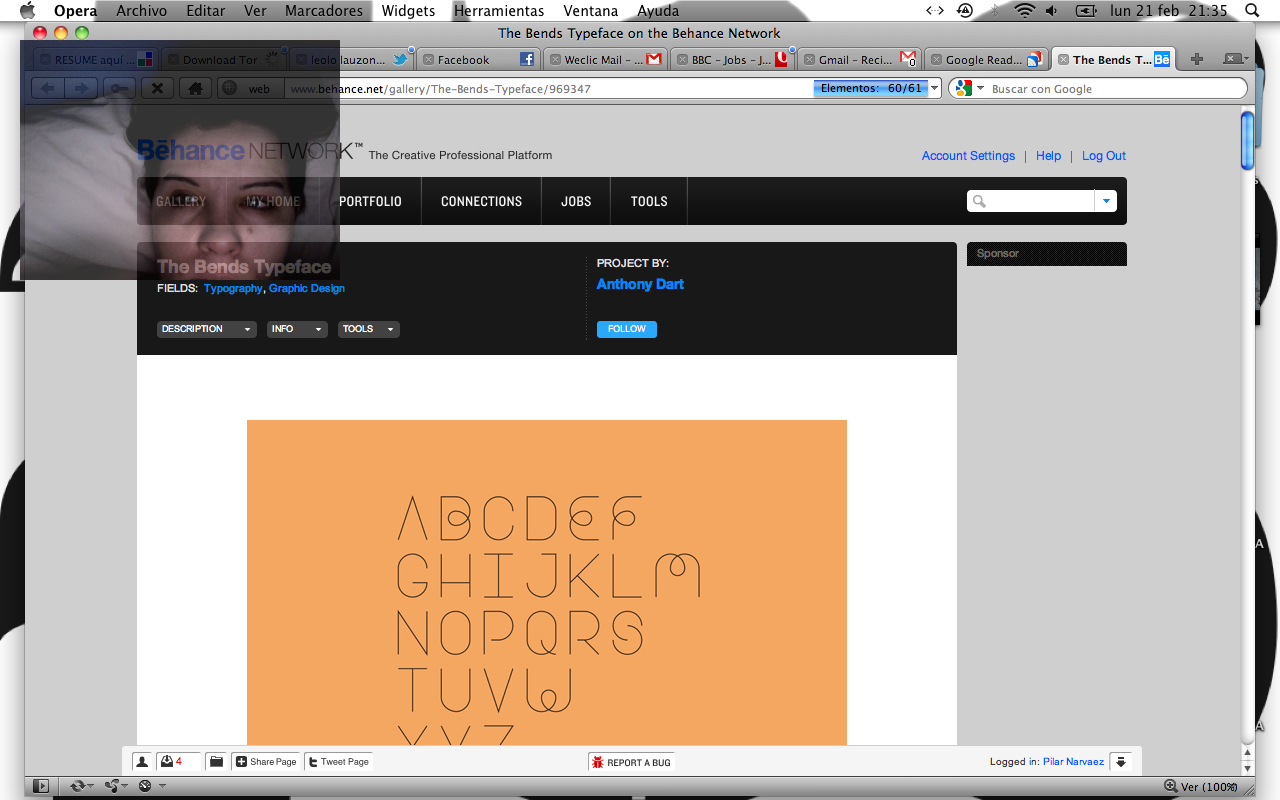Click the profile person icon in bottom bar

[x=142, y=762]
